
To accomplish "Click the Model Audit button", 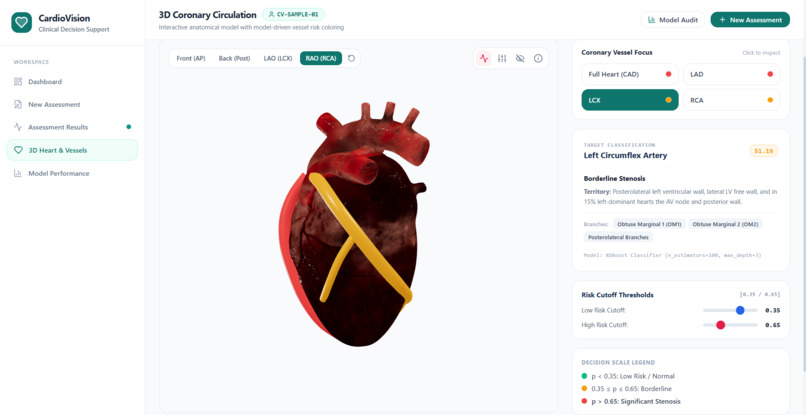I will point(673,20).
